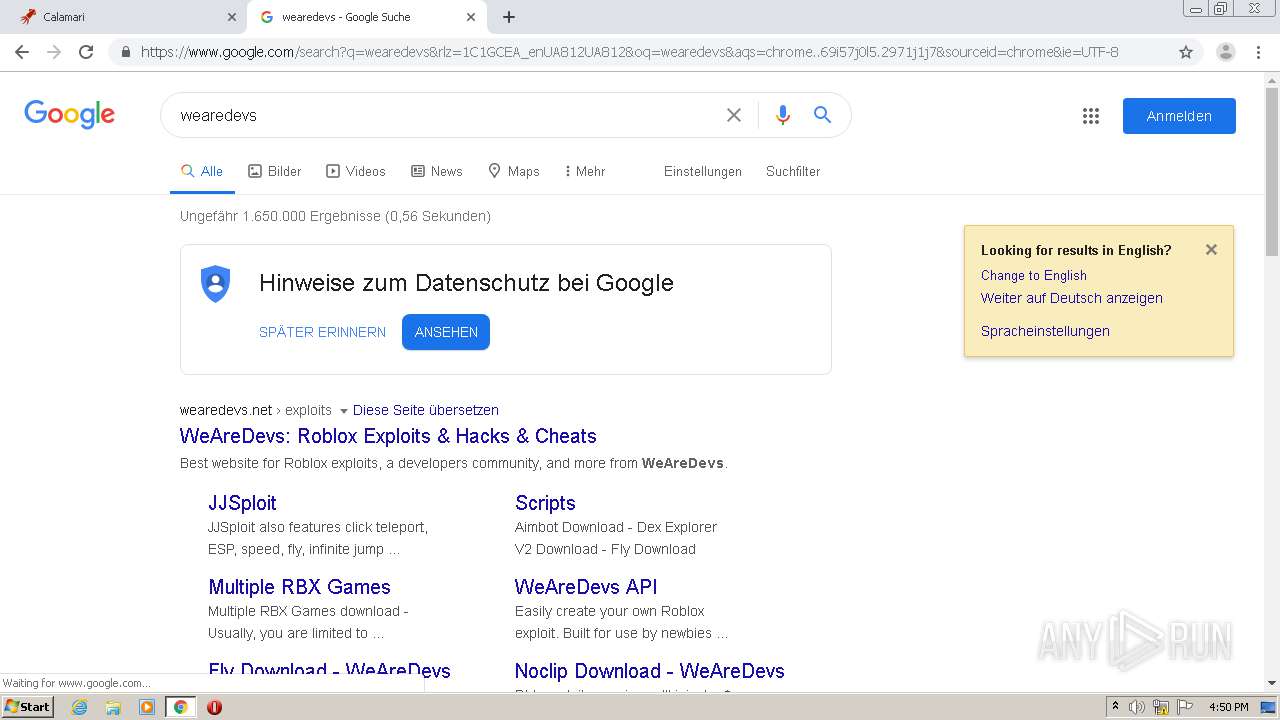Click Weiter auf Deutsch anzeigen
The image size is (1280, 720).
(1072, 298)
